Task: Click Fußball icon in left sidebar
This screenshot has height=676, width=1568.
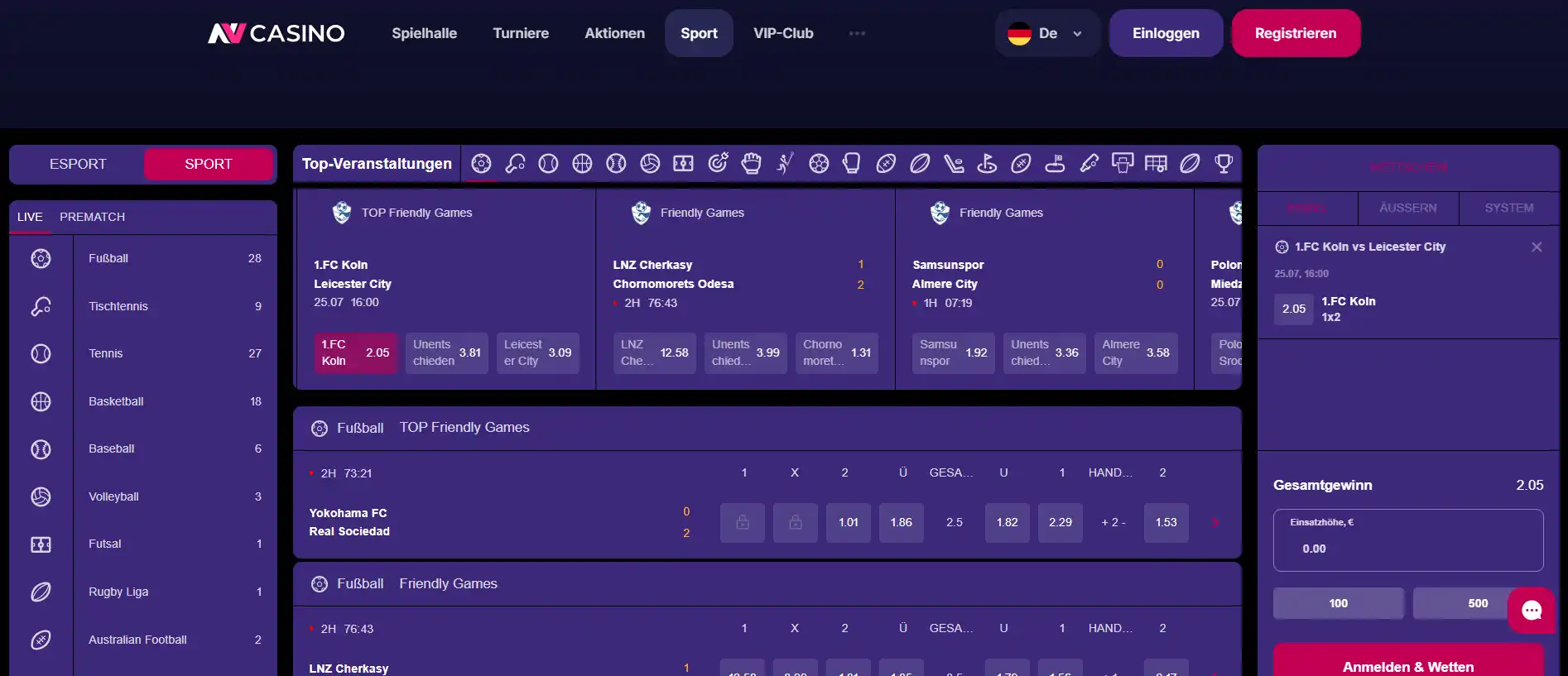Action: point(41,258)
